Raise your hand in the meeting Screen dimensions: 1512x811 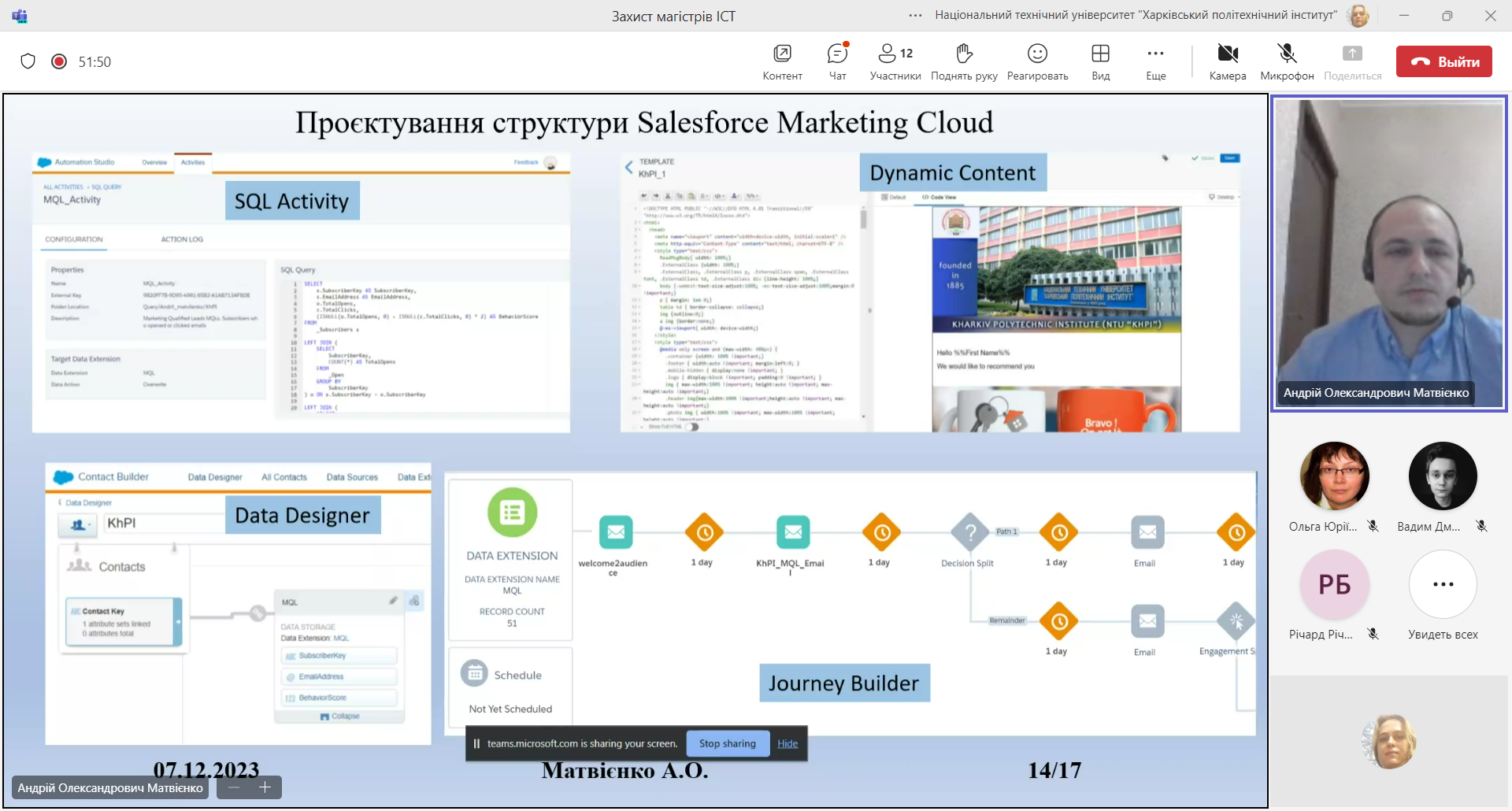tap(964, 61)
